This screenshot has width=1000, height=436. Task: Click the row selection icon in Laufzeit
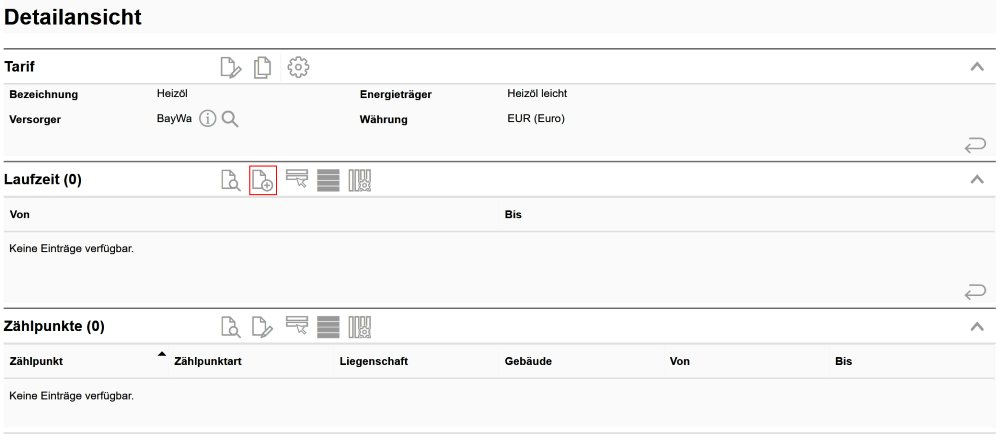click(296, 180)
